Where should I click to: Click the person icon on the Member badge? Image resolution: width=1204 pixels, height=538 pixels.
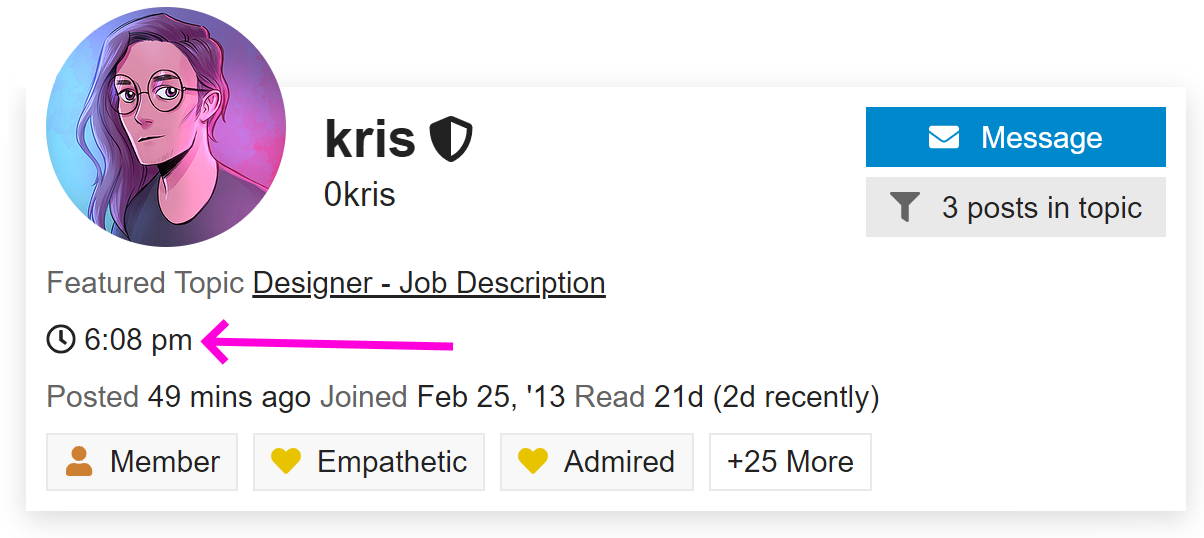tap(79, 462)
